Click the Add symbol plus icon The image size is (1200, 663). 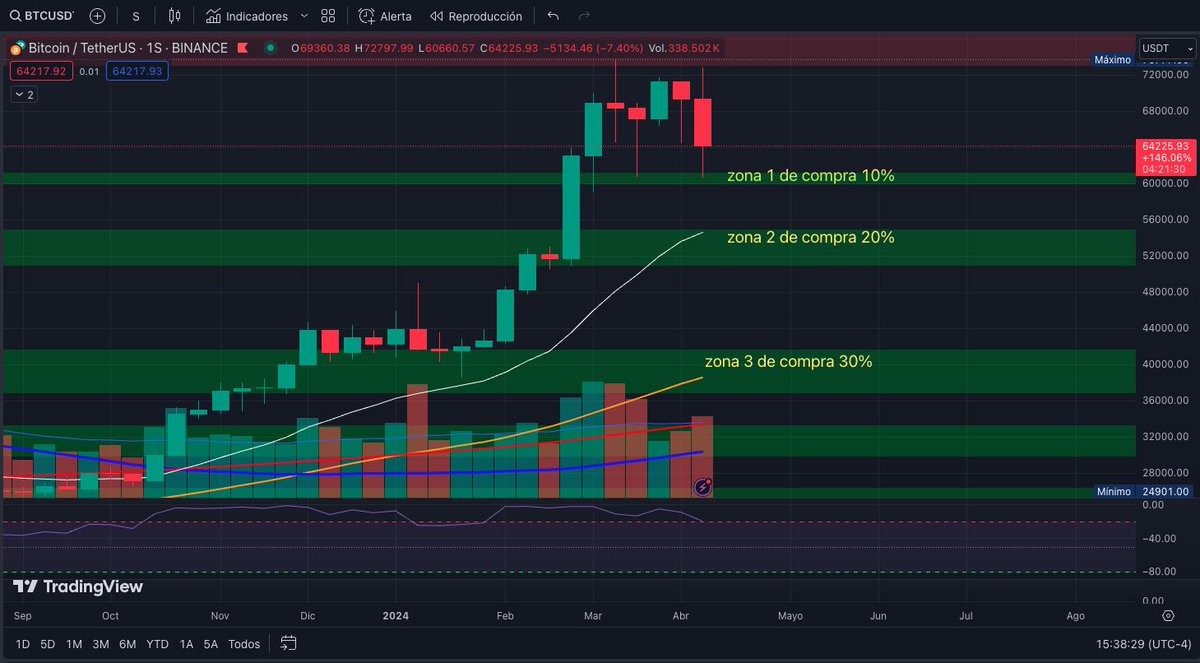97,16
